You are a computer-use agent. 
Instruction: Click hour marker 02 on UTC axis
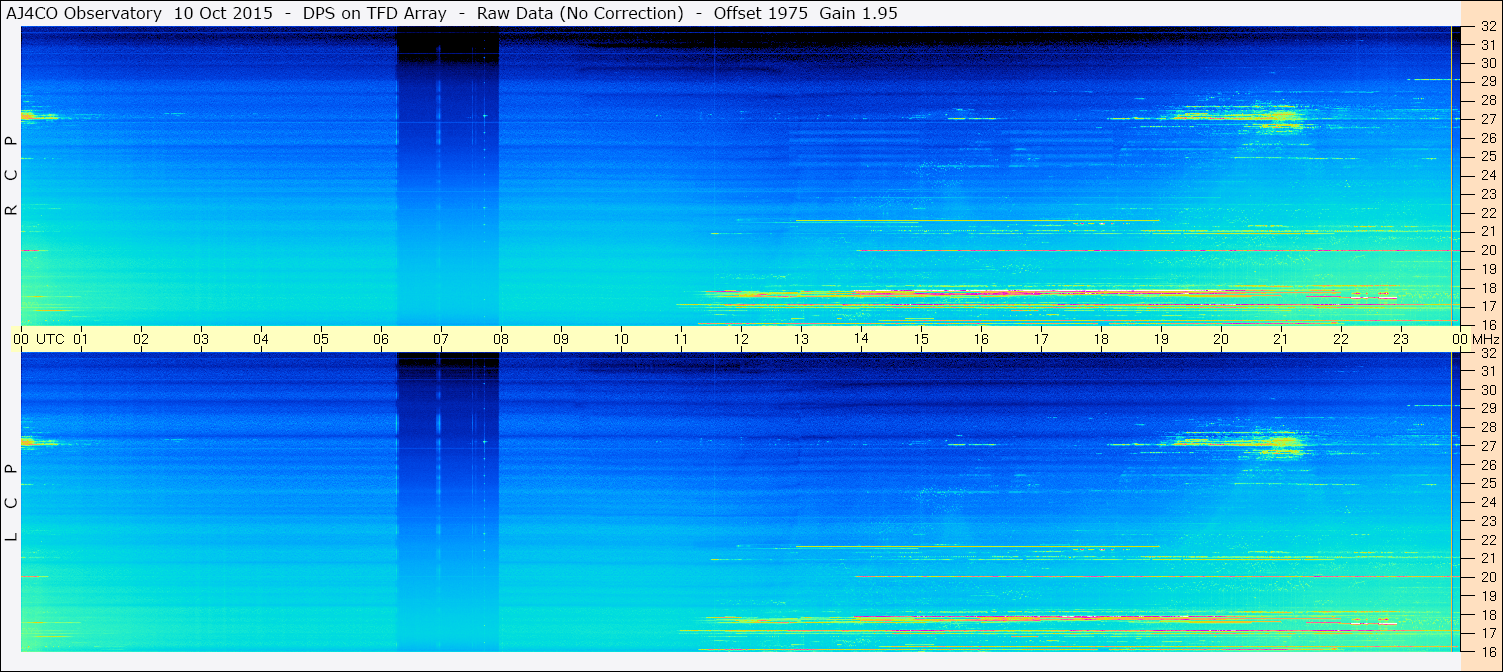pyautogui.click(x=141, y=339)
